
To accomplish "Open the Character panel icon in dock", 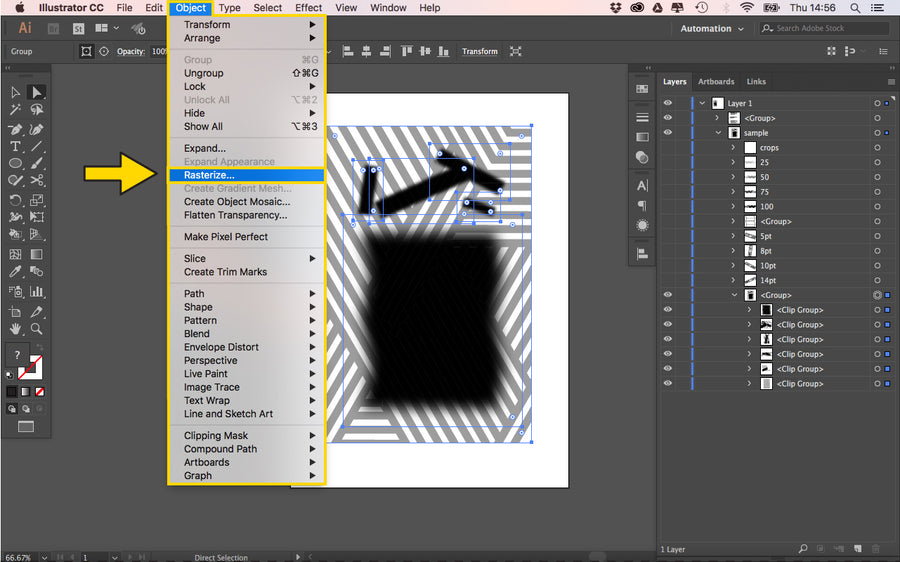I will click(642, 185).
